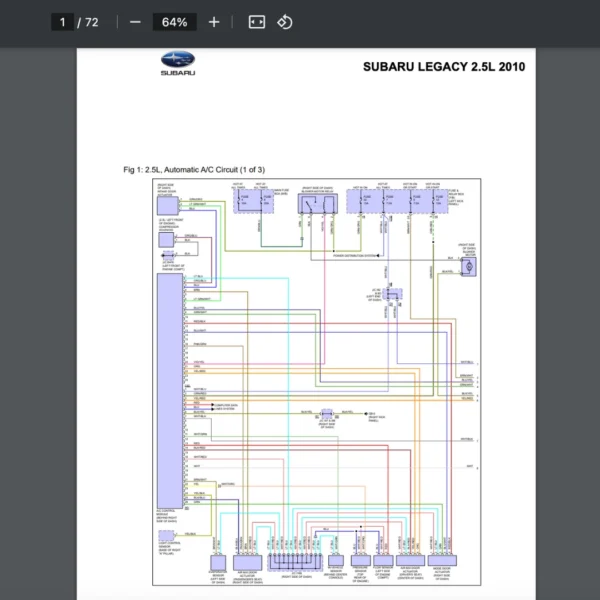Click the SUBARU LEGACY 2.5L 2010 heading

443,67
